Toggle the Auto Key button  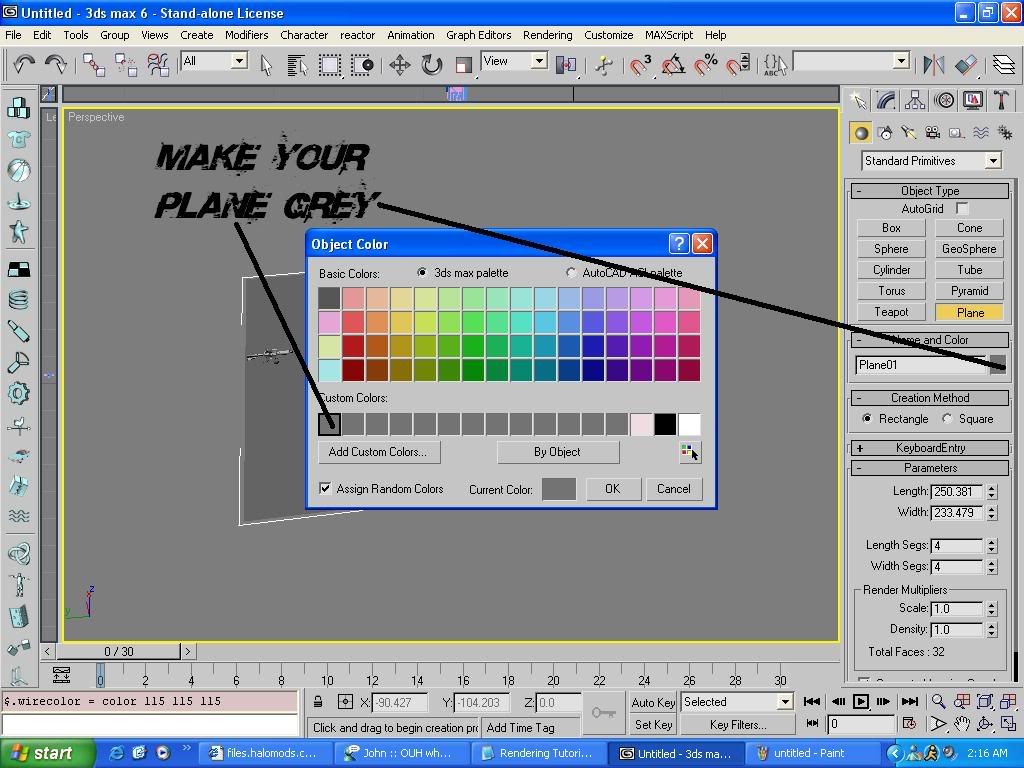[653, 702]
